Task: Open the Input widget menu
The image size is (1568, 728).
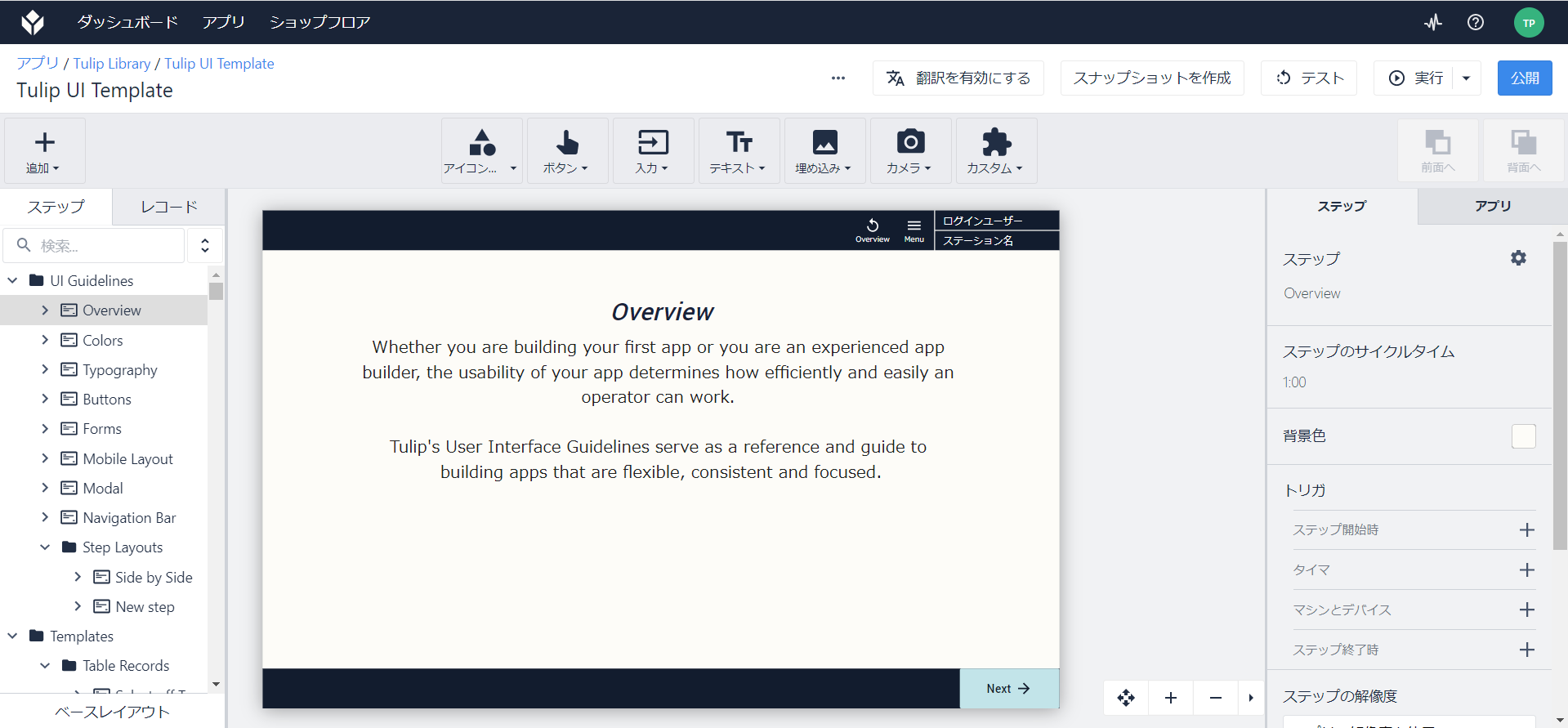Action: (x=653, y=151)
